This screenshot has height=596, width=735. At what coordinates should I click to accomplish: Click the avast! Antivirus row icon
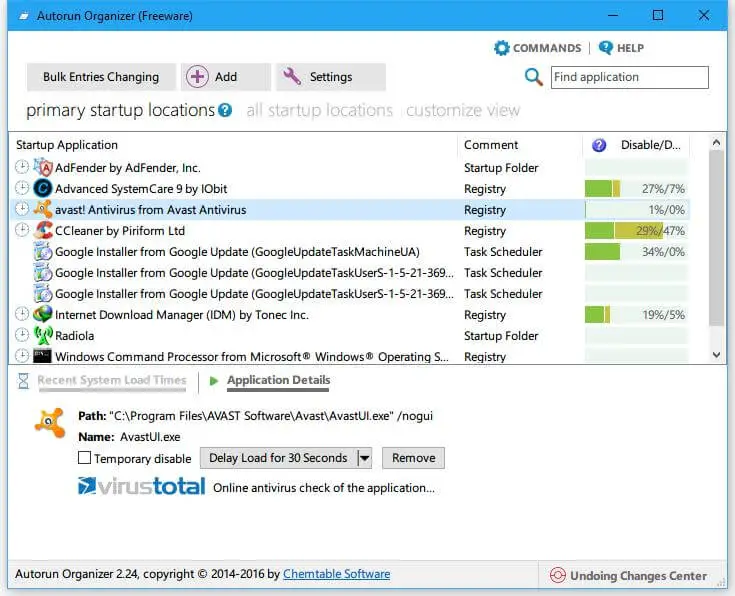click(x=43, y=209)
